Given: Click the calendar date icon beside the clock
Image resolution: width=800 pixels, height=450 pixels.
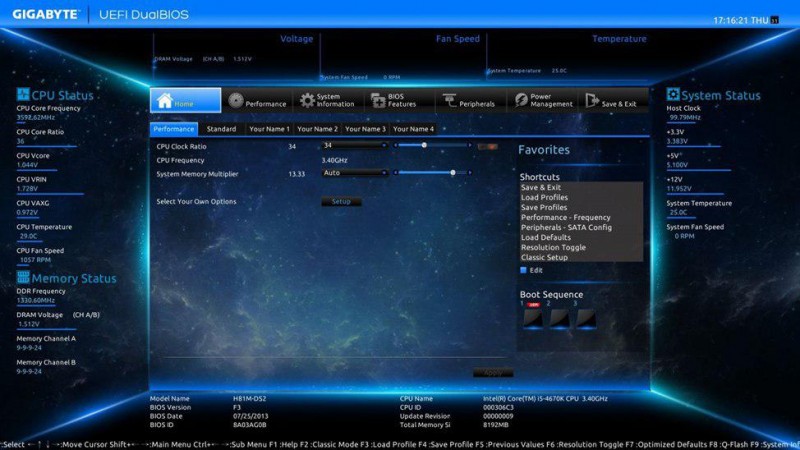Looking at the screenshot, I should (x=774, y=20).
